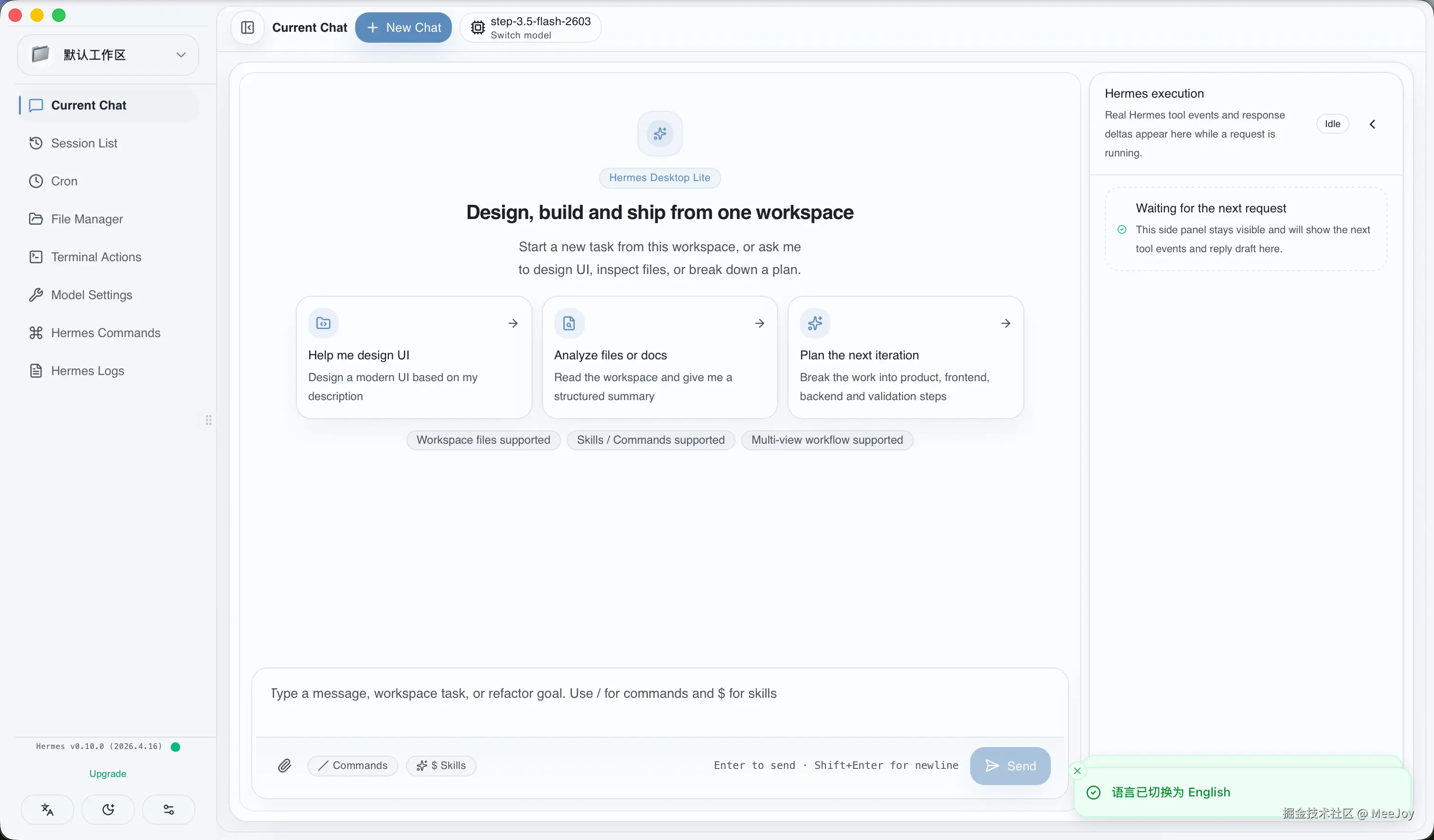Open the step-3.5-flash-2603 model switcher
This screenshot has width=1434, height=840.
click(530, 27)
